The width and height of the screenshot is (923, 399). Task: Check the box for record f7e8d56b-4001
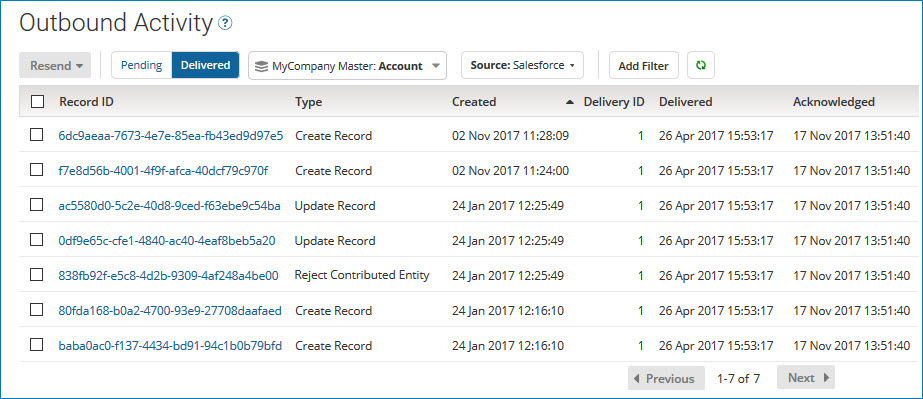point(36,170)
